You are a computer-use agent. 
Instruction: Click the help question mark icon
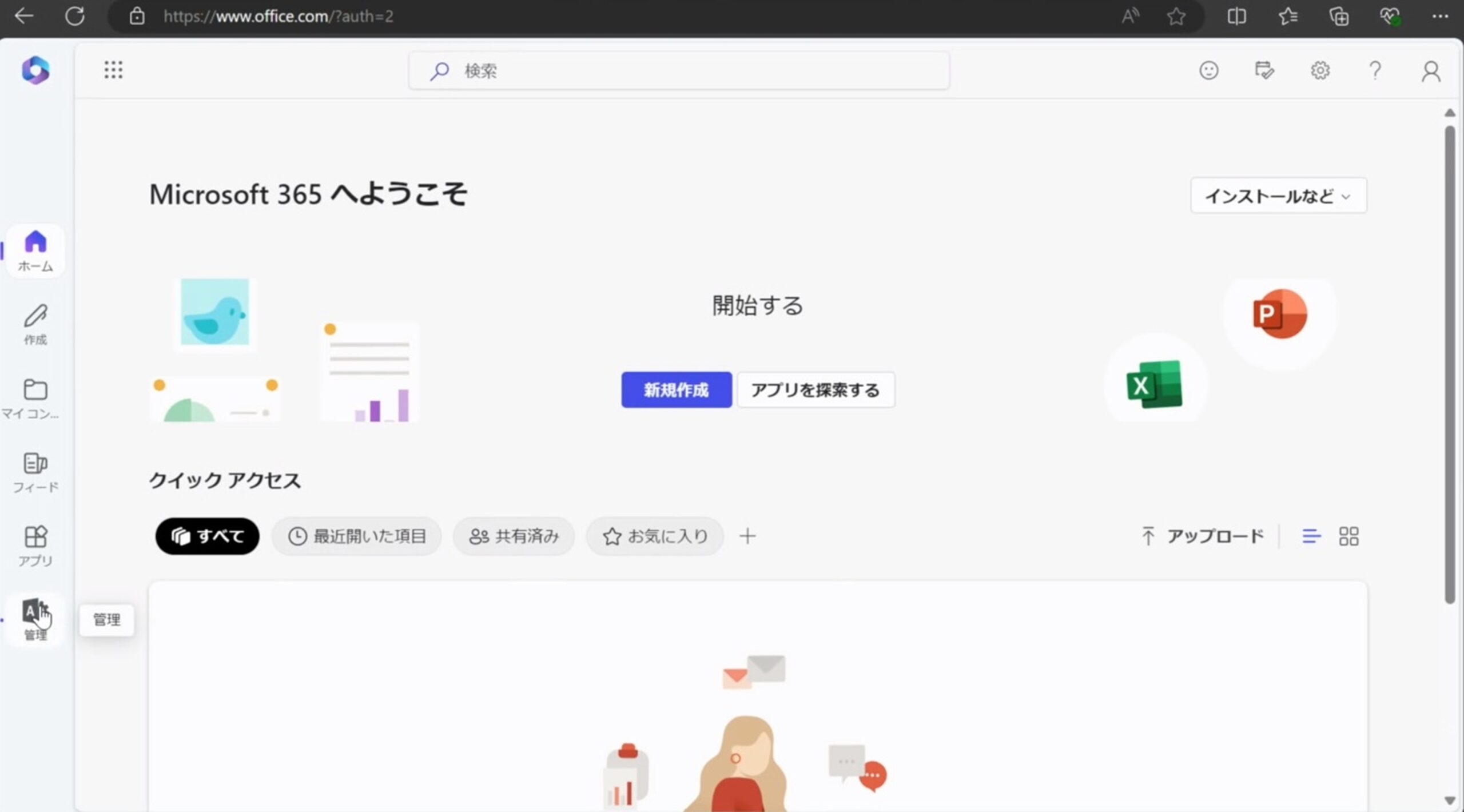click(1375, 70)
